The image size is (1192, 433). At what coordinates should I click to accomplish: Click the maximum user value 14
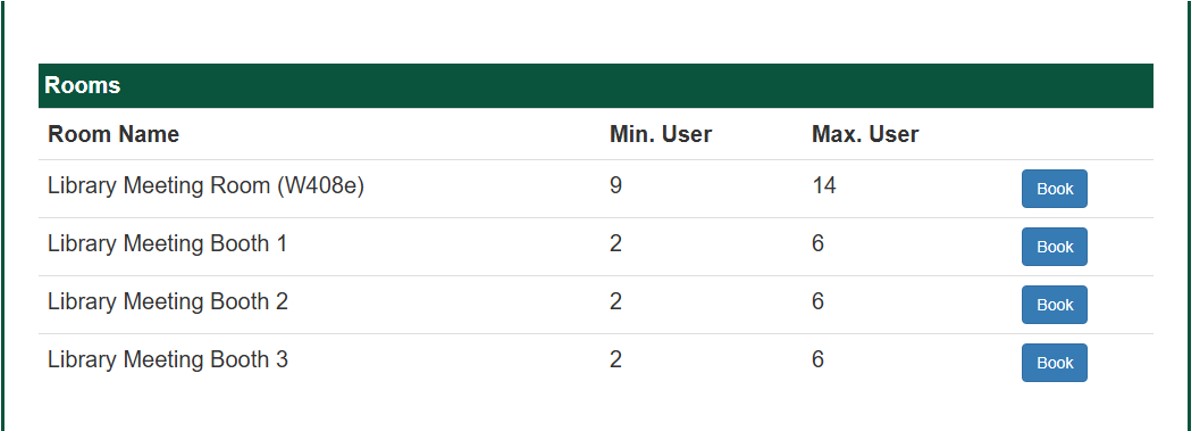824,186
